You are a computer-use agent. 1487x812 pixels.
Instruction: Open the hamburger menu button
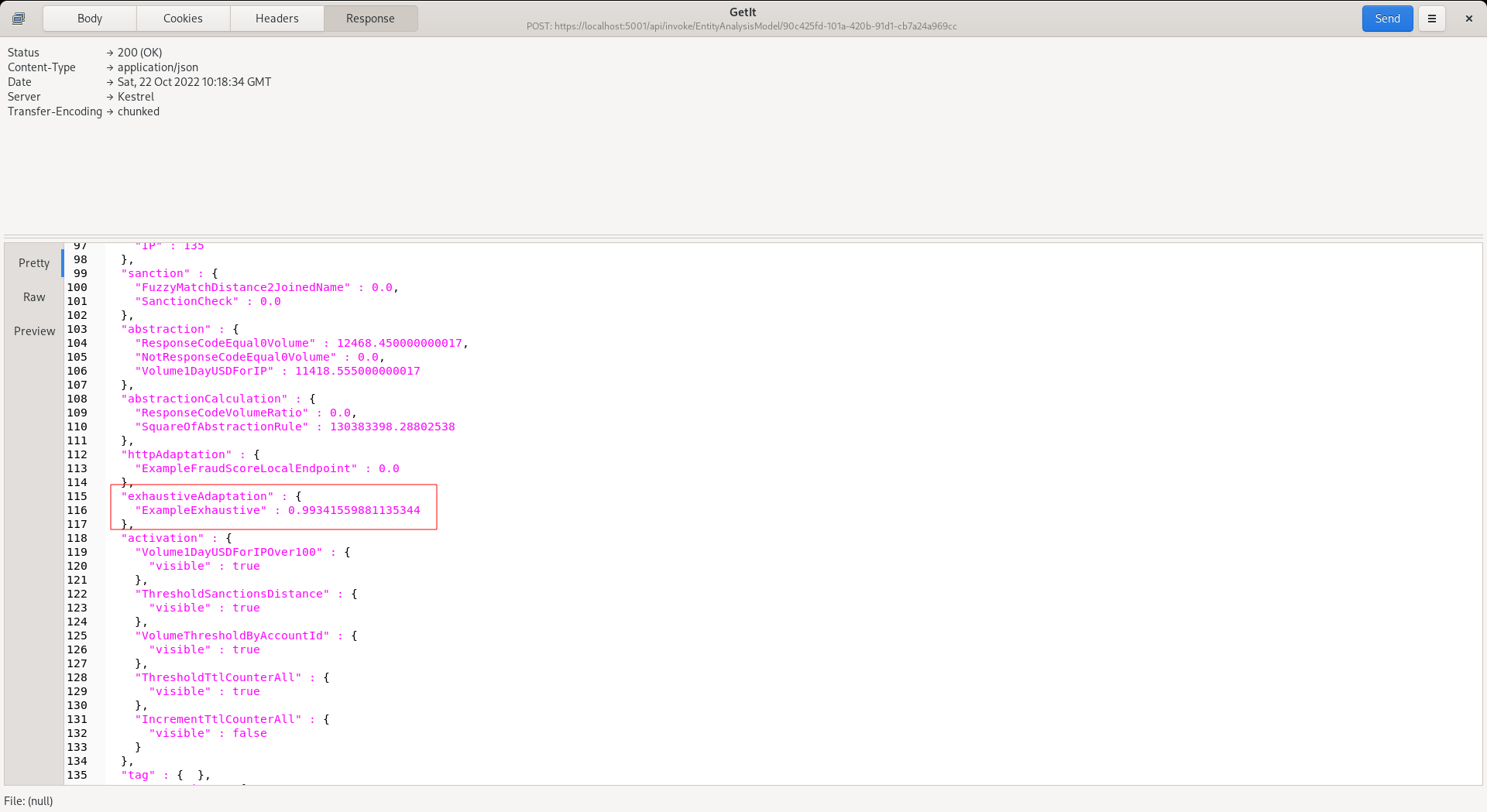pos(1432,19)
